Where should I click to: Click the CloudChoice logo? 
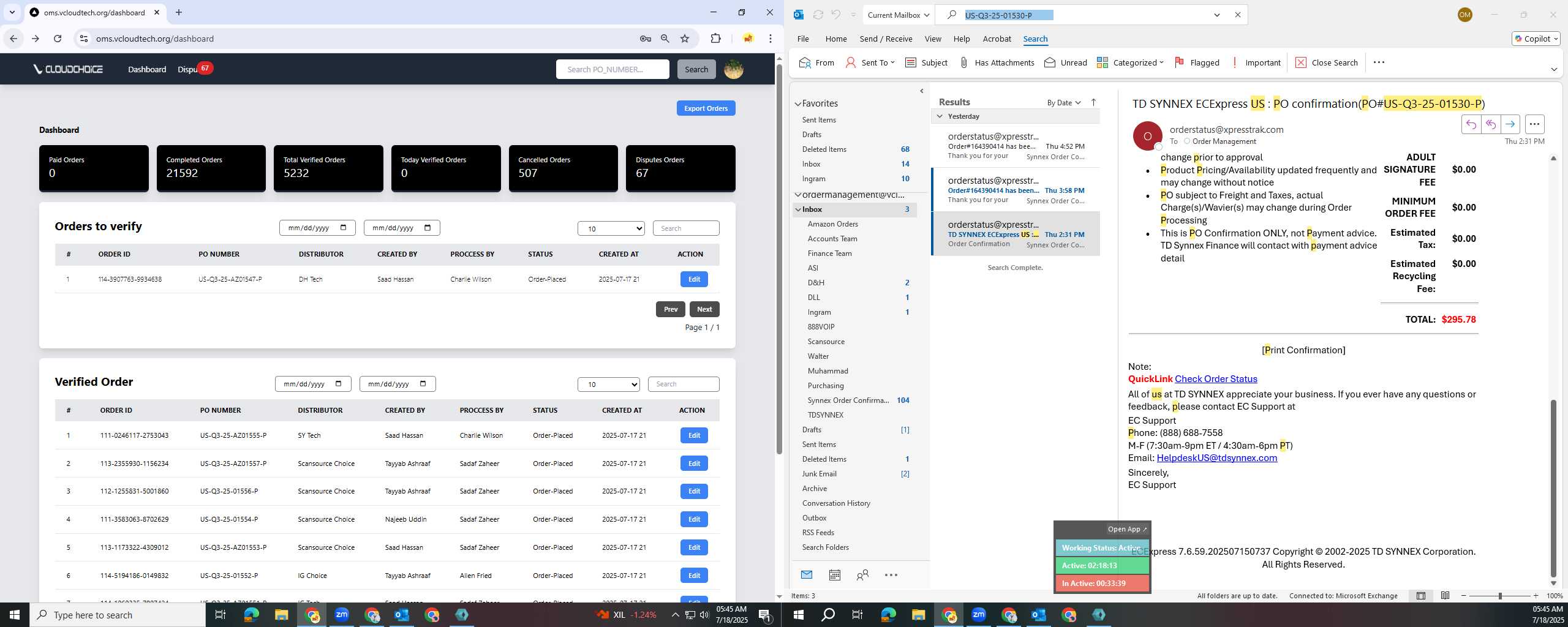coord(69,69)
